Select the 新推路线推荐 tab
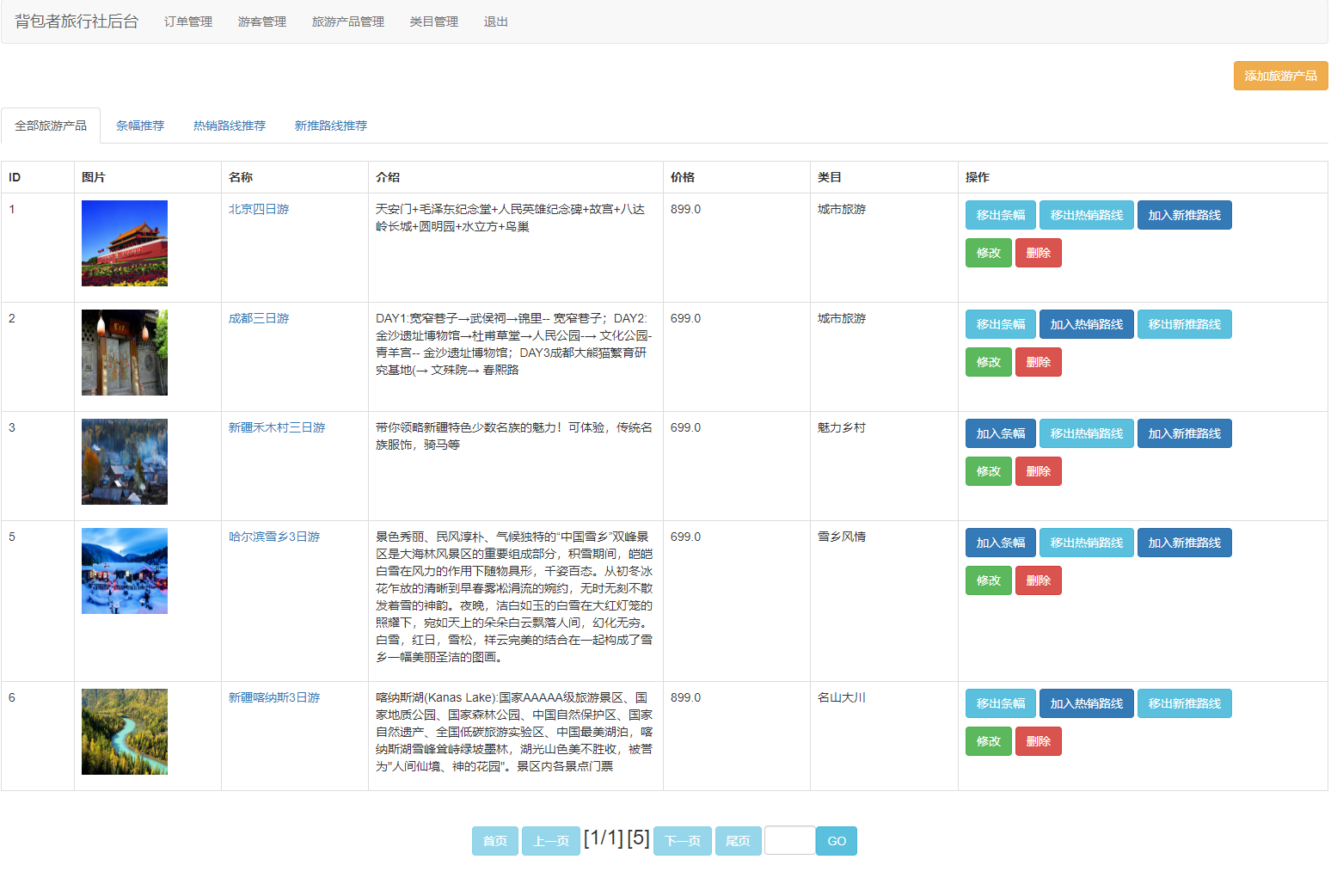Image resolution: width=1337 pixels, height=896 pixels. point(331,126)
